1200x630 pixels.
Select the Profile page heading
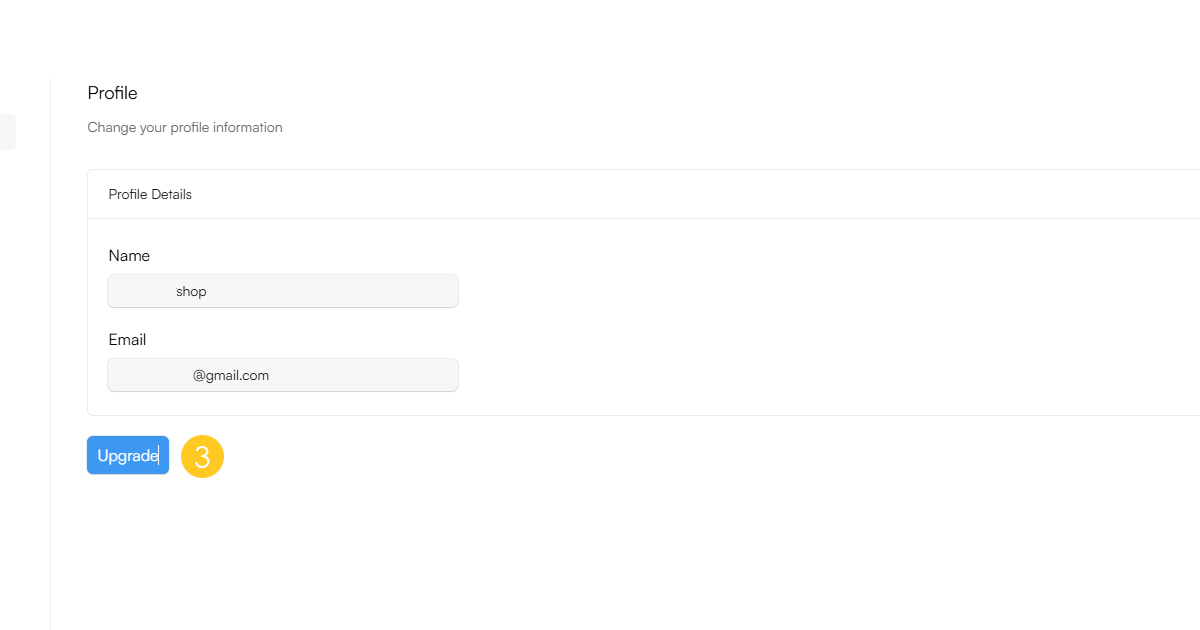tap(112, 93)
